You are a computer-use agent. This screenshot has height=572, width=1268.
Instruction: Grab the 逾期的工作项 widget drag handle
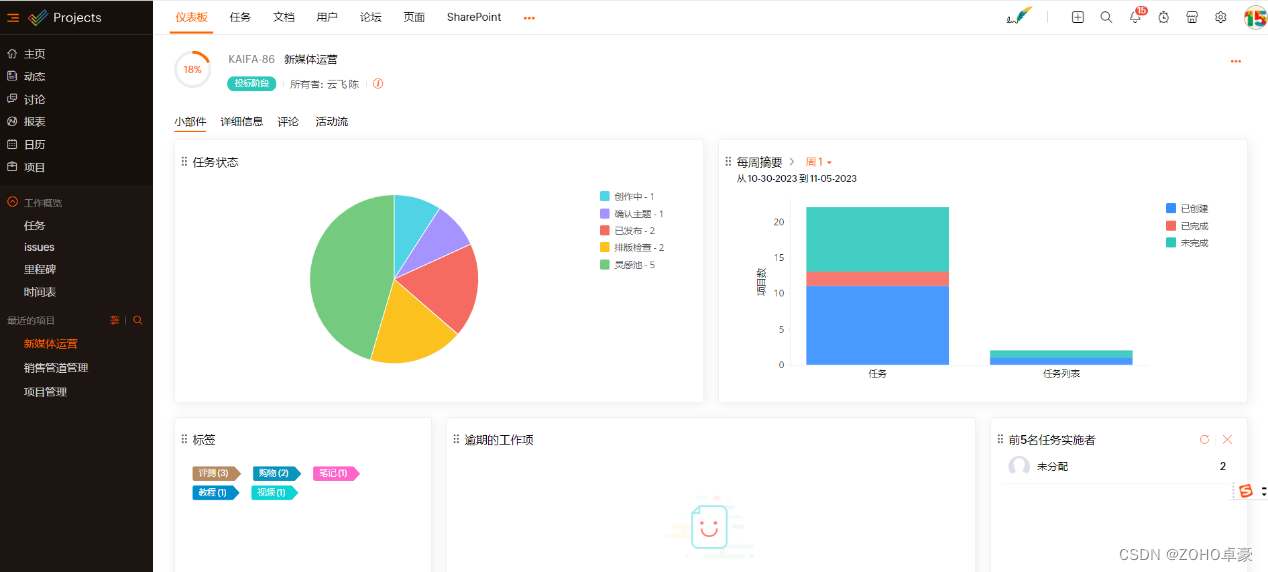[456, 440]
